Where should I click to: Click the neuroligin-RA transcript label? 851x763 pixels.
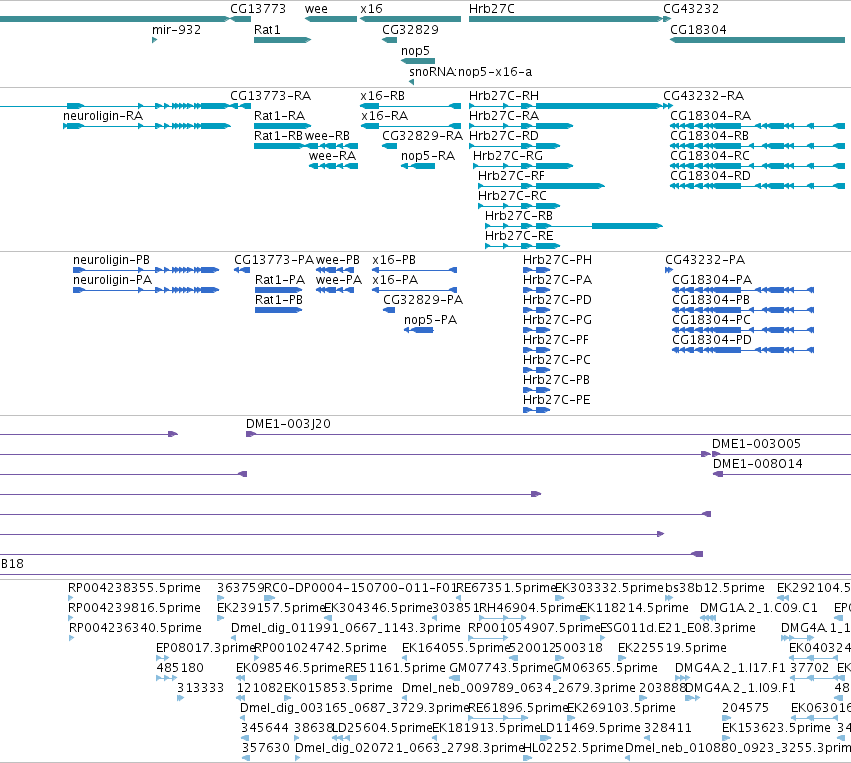103,116
